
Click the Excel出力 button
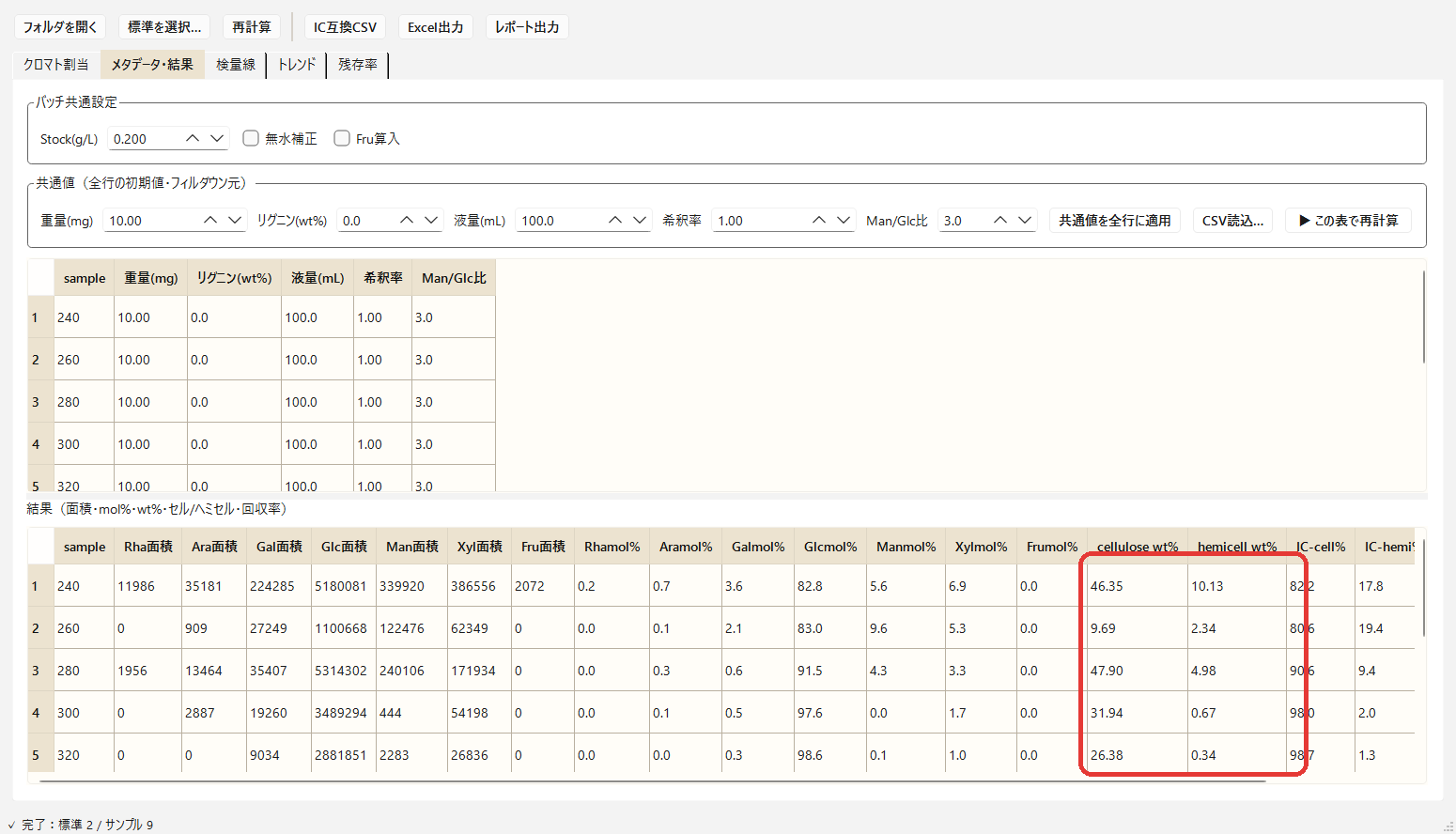[x=436, y=27]
